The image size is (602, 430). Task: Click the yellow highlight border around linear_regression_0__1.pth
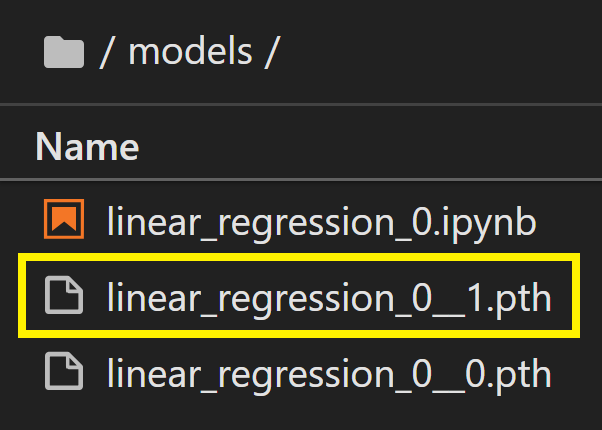pyautogui.click(x=299, y=257)
